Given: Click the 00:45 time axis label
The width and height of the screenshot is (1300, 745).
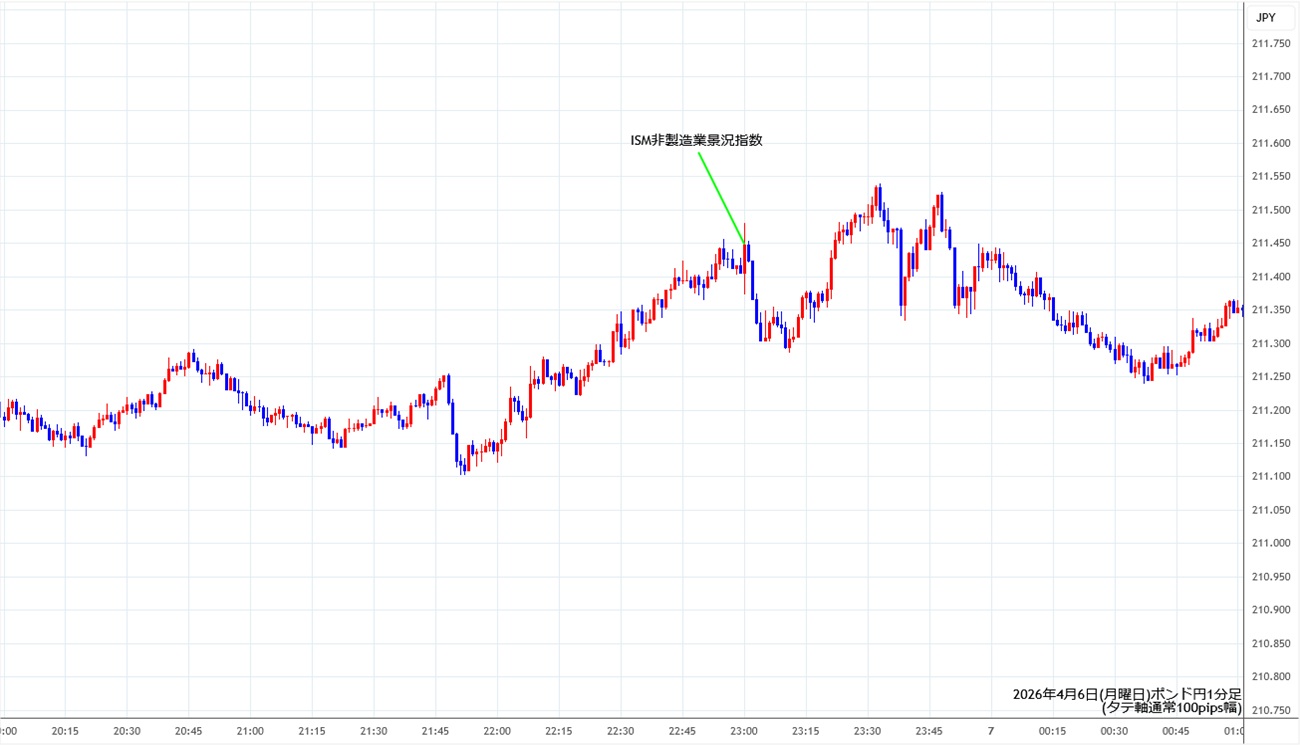Looking at the screenshot, I should point(1175,731).
